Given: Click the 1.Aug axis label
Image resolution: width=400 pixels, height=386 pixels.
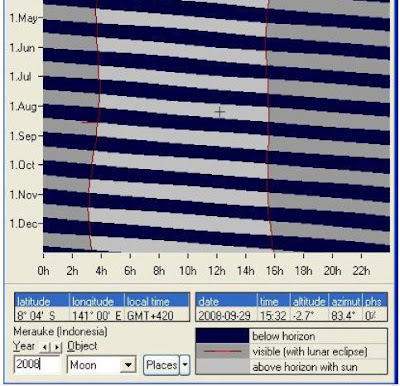Looking at the screenshot, I should pyautogui.click(x=23, y=107).
